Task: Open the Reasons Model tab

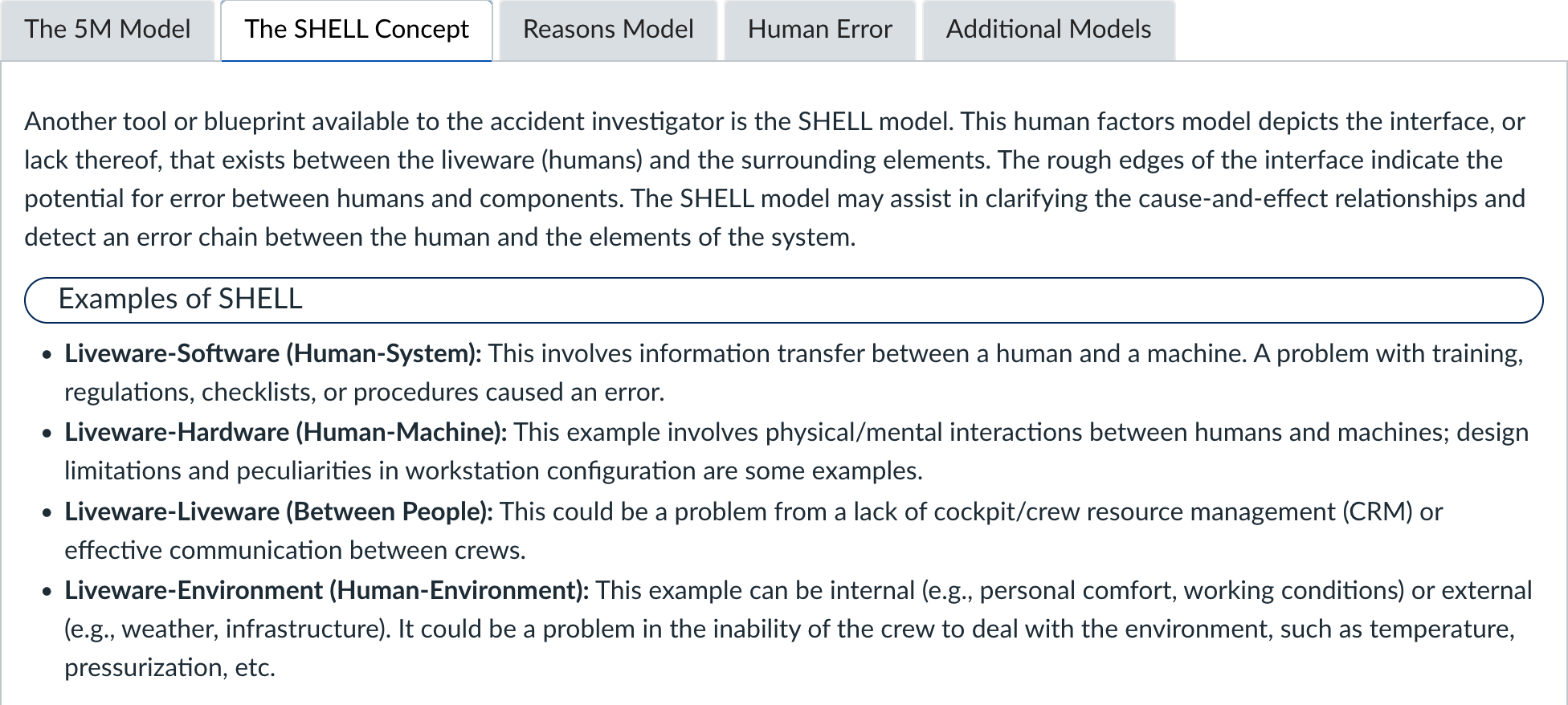Action: 608,30
